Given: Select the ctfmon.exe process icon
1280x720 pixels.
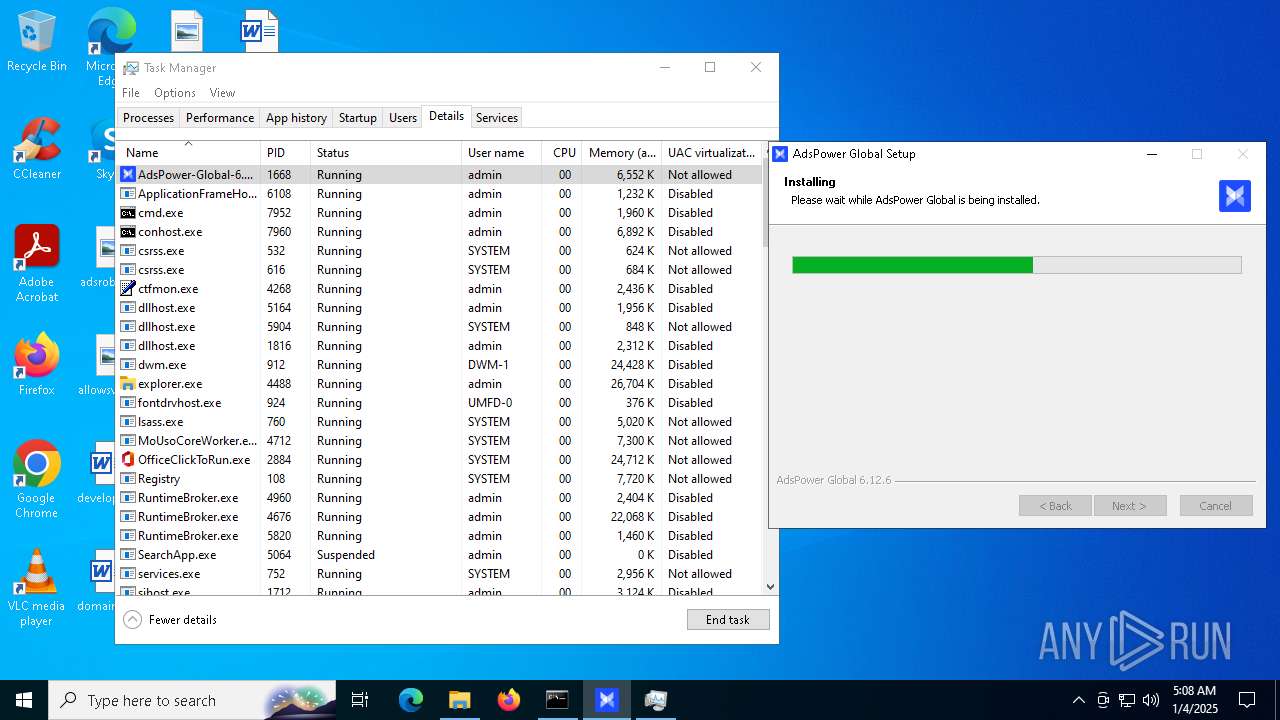Looking at the screenshot, I should [x=128, y=289].
